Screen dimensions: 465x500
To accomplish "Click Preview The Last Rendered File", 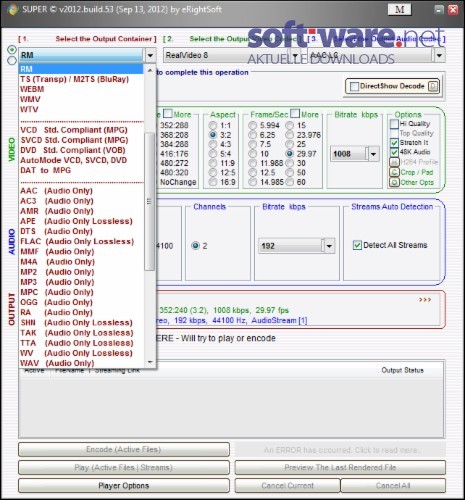I will pyautogui.click(x=340, y=467).
